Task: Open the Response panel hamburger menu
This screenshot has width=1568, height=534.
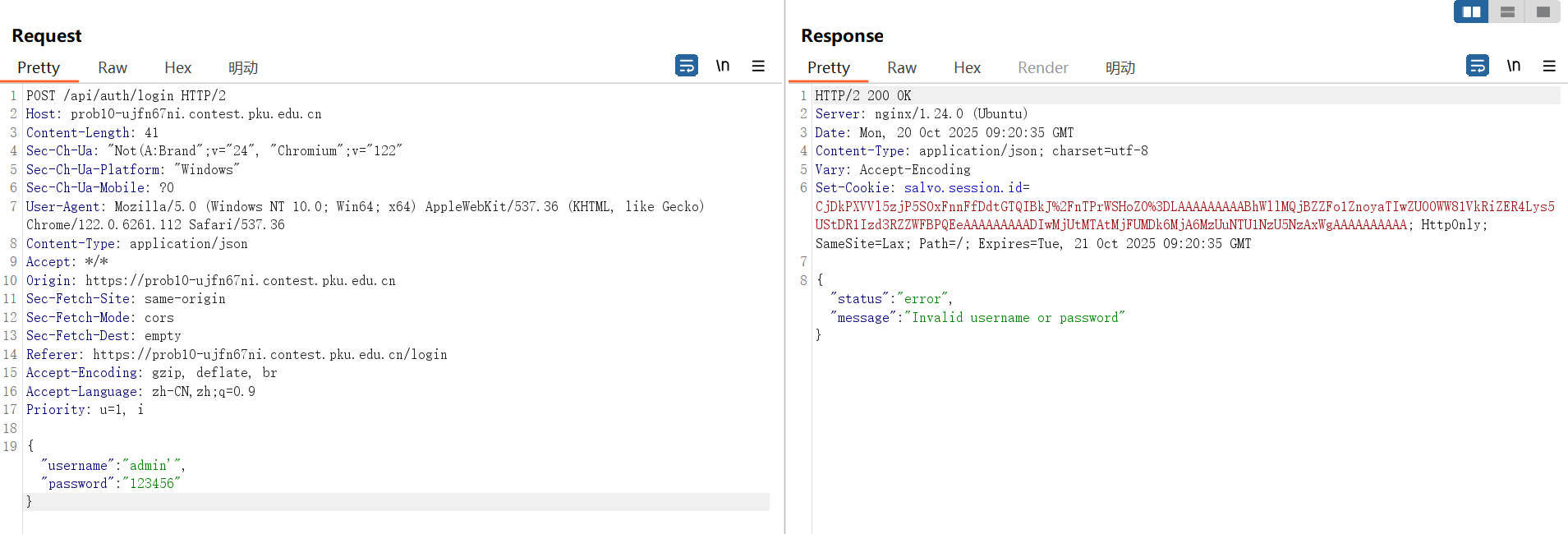Action: pyautogui.click(x=1549, y=66)
